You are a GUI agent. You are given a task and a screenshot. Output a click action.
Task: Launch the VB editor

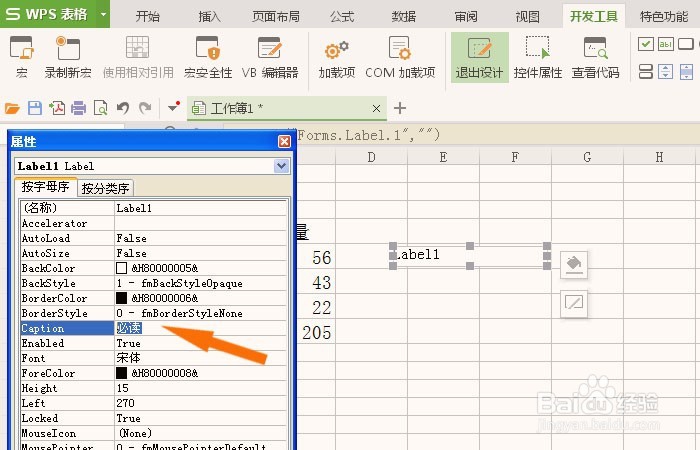[x=270, y=57]
